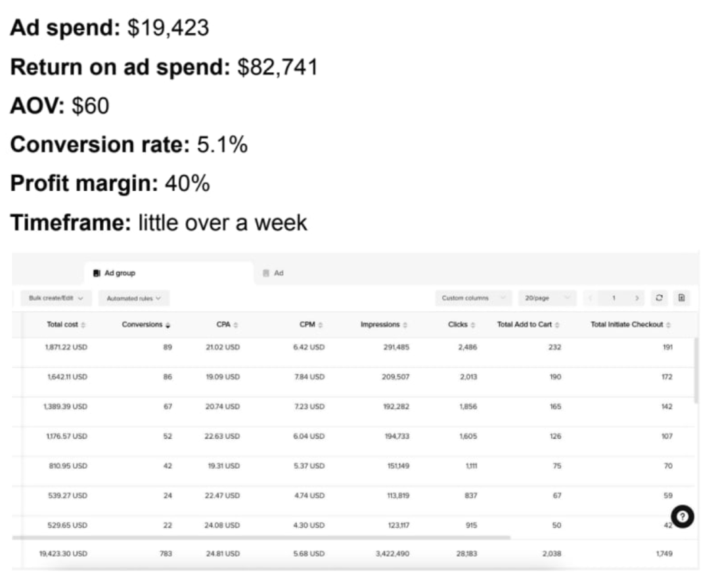Sort by Conversions column arrow
720x583 pixels.
(168, 325)
